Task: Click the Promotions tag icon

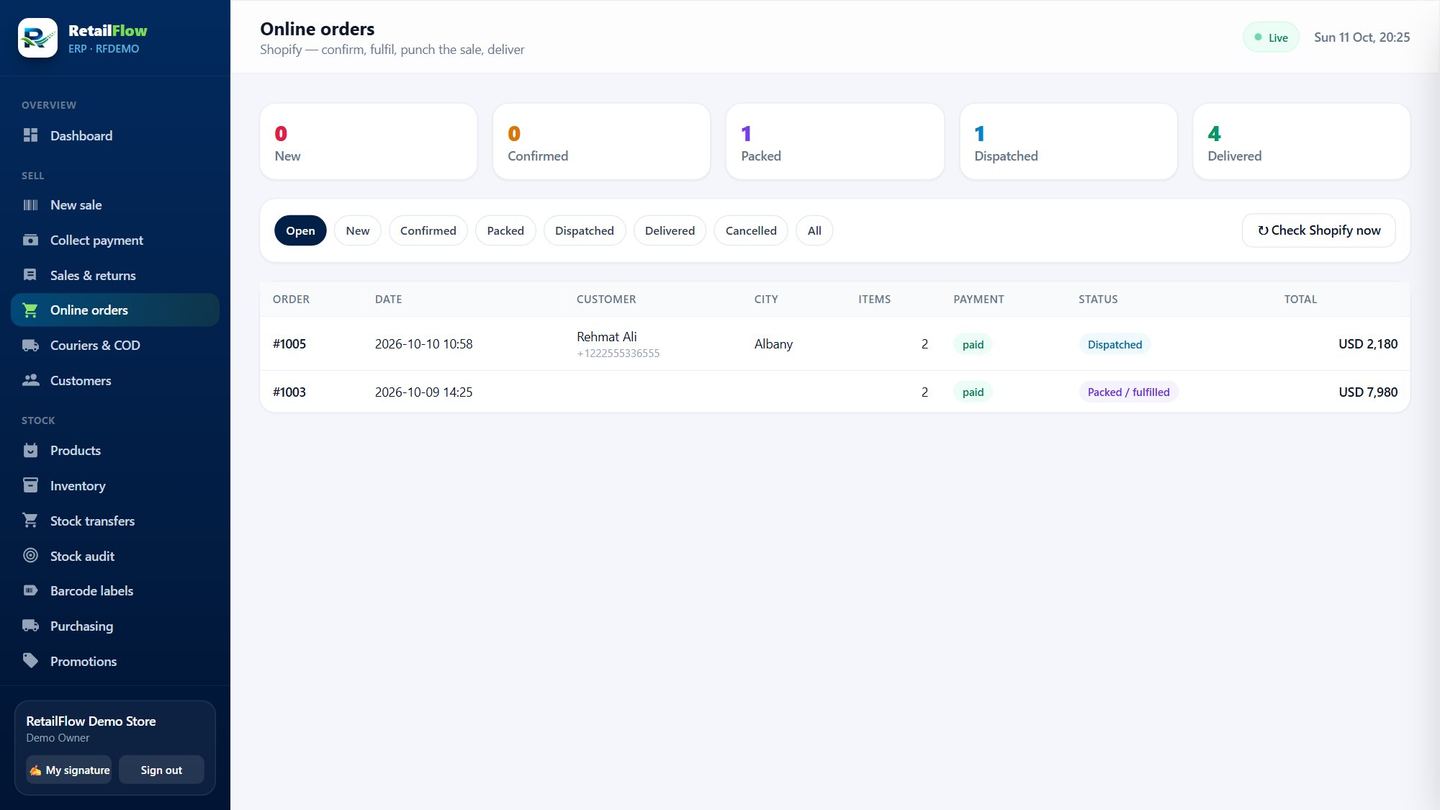Action: pyautogui.click(x=31, y=661)
